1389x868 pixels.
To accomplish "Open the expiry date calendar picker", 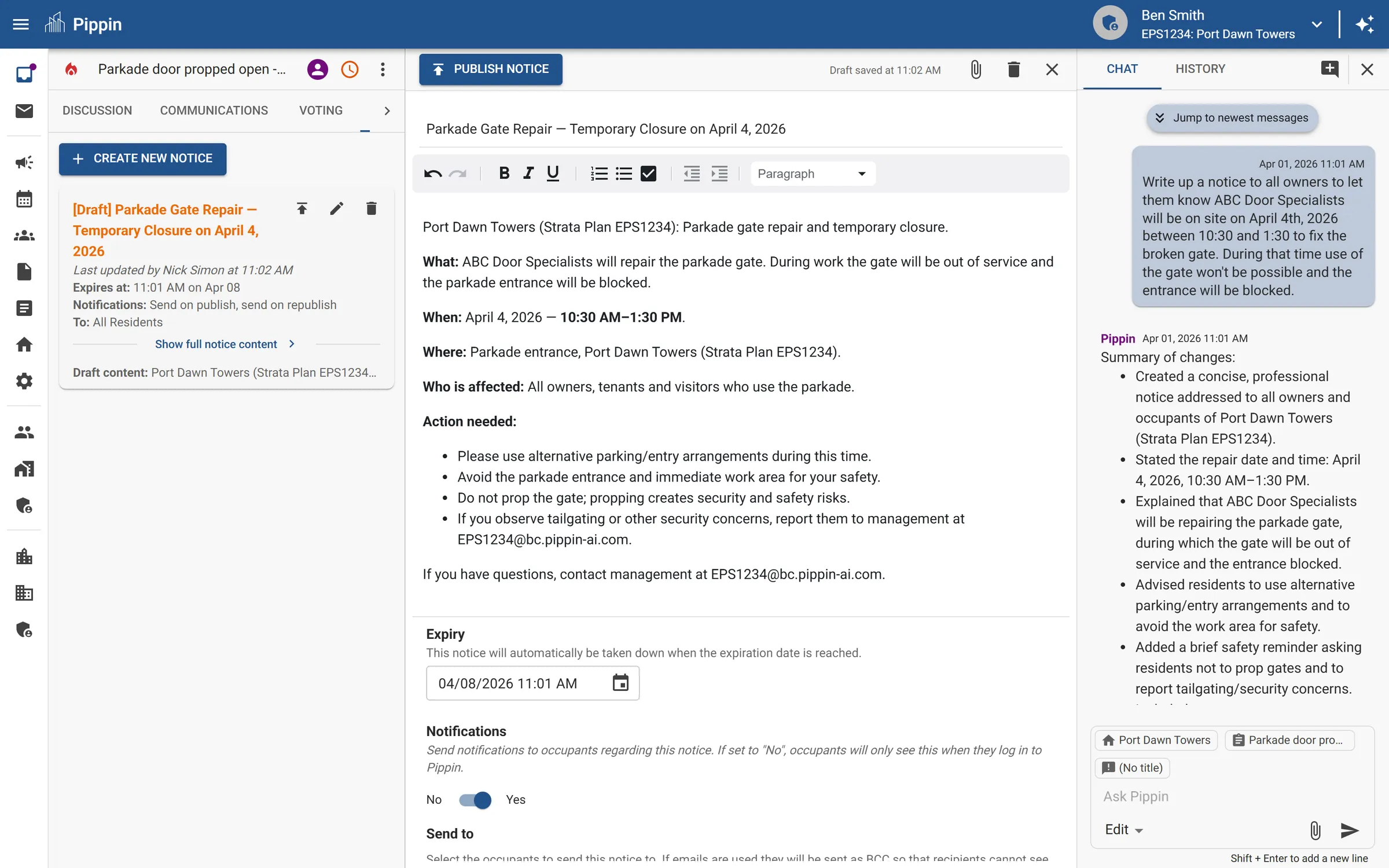I will pyautogui.click(x=620, y=683).
